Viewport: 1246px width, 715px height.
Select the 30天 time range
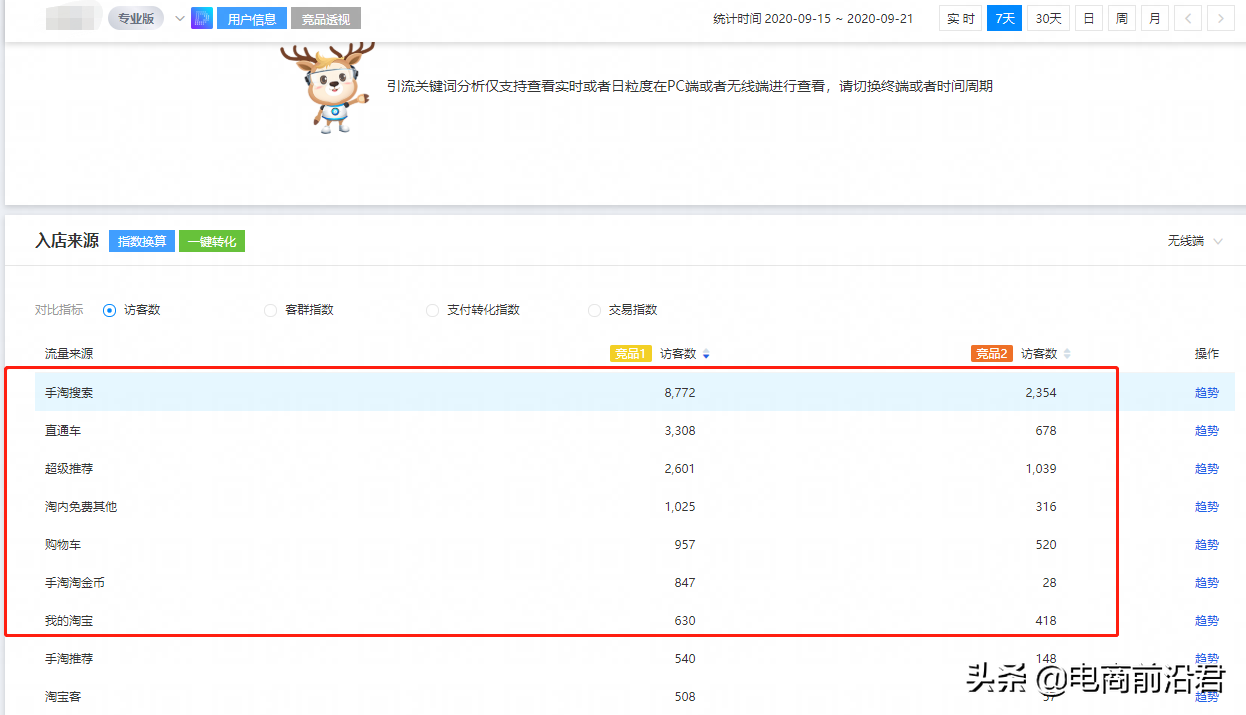click(x=1048, y=18)
